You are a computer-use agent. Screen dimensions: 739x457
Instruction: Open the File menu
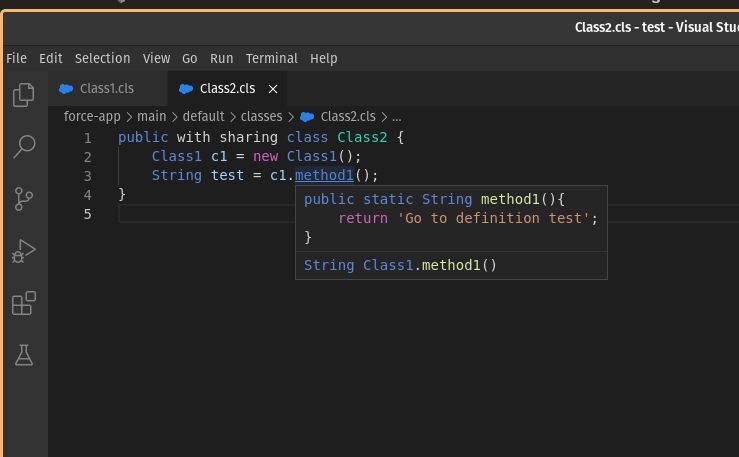(16, 58)
